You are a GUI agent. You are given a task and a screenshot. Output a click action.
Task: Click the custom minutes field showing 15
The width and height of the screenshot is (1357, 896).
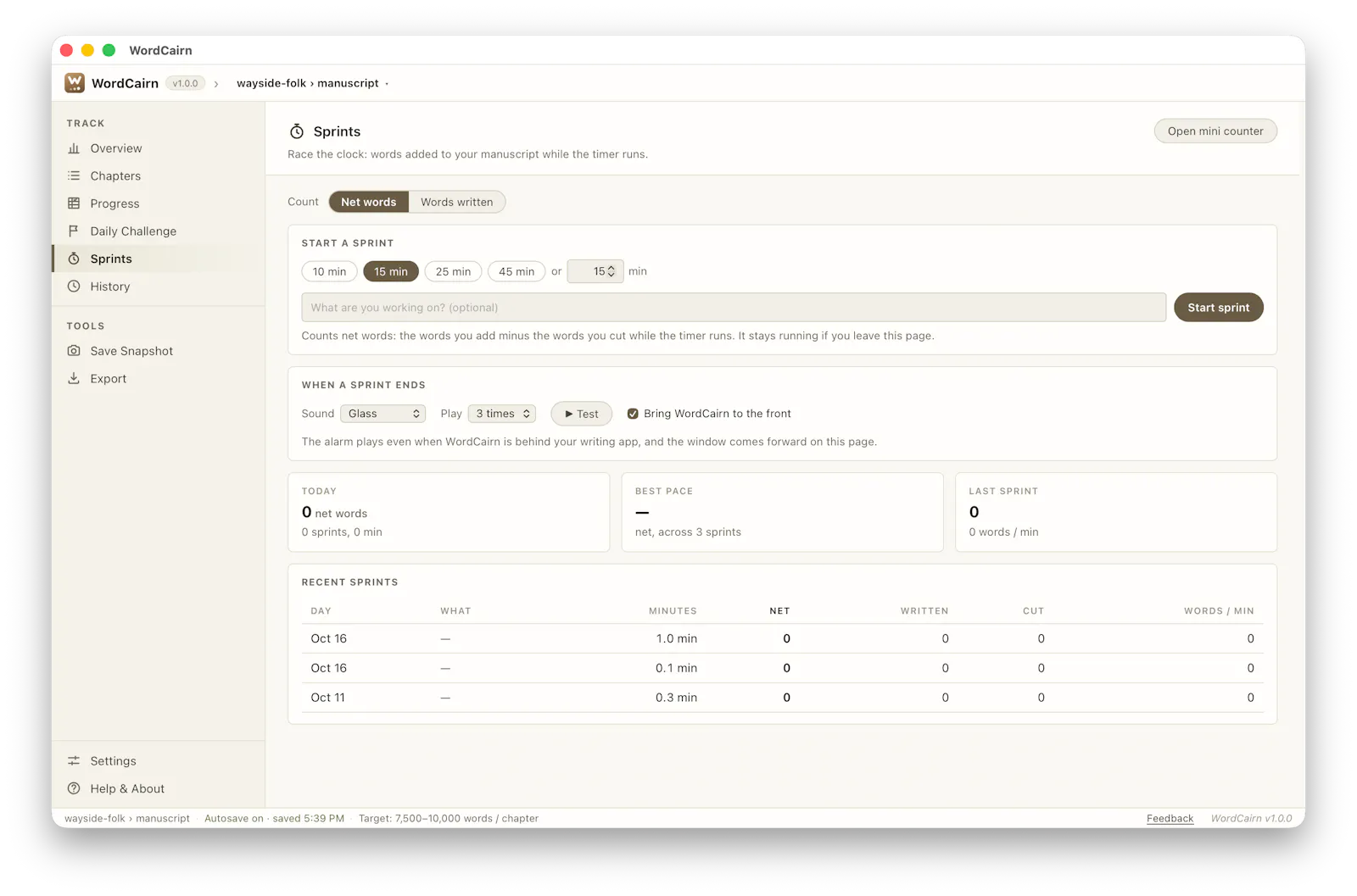(x=595, y=271)
